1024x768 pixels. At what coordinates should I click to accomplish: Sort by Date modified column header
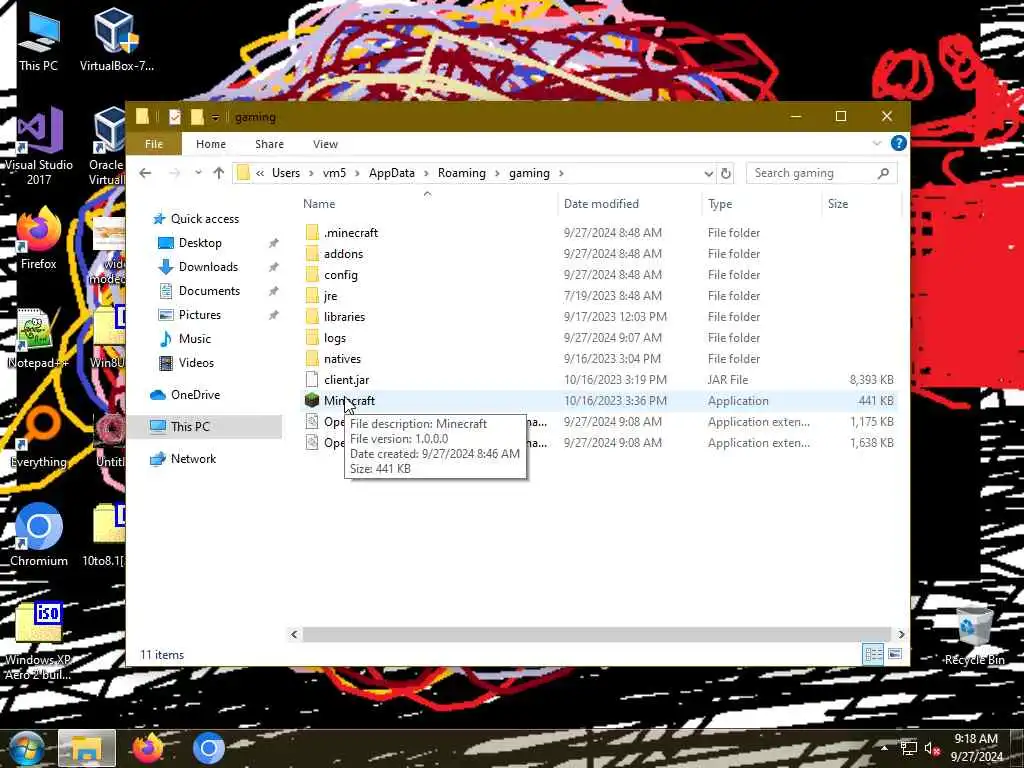click(630, 204)
